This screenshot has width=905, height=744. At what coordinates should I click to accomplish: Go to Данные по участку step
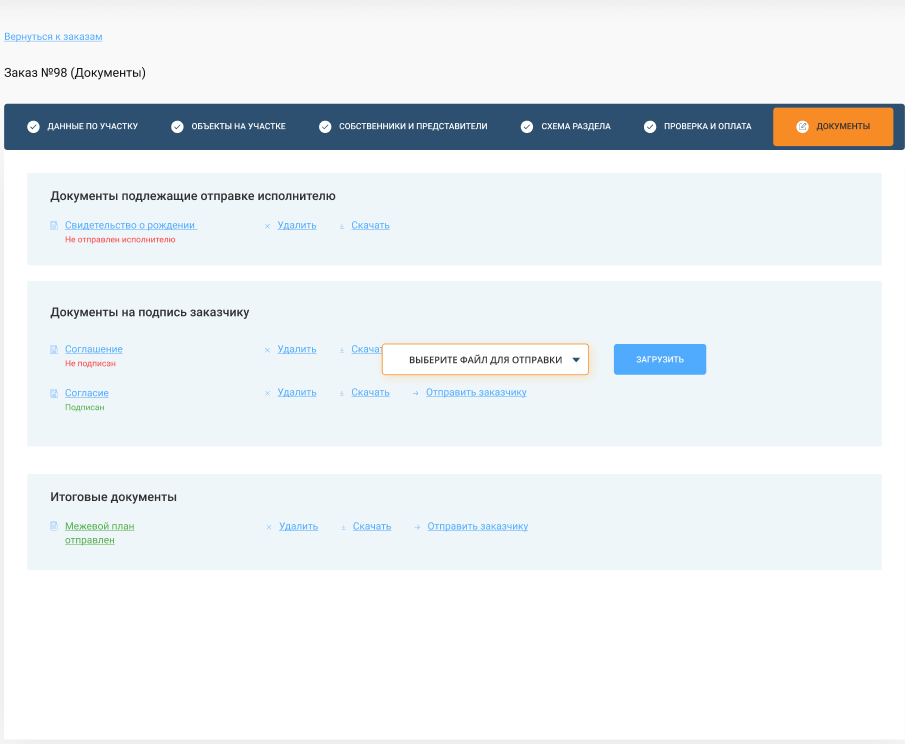coord(83,126)
